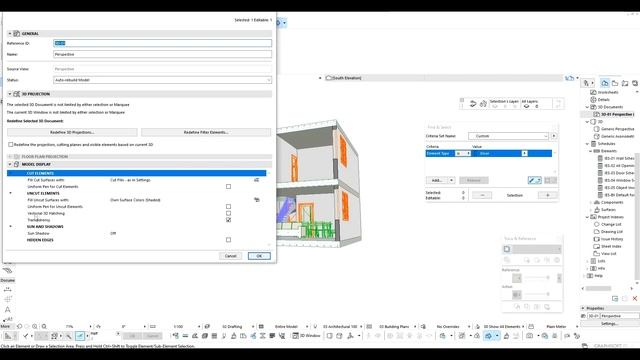
Task: Collapse the 3D PROJECTION section
Action: pos(10,94)
